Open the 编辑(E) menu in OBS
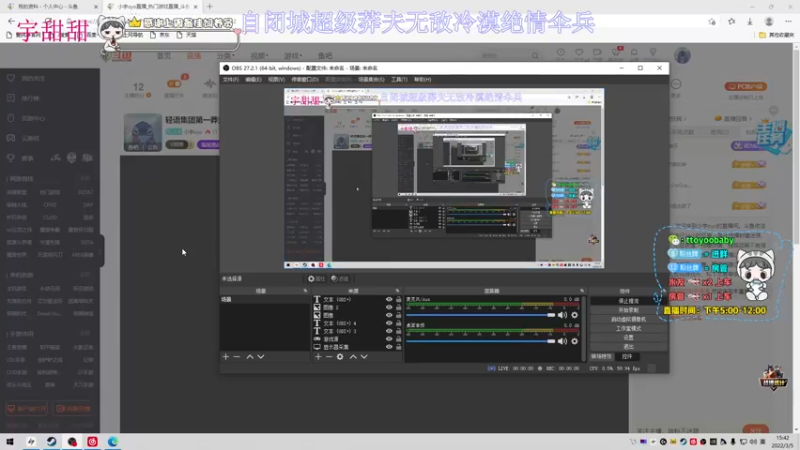This screenshot has width=800, height=450. (253, 80)
